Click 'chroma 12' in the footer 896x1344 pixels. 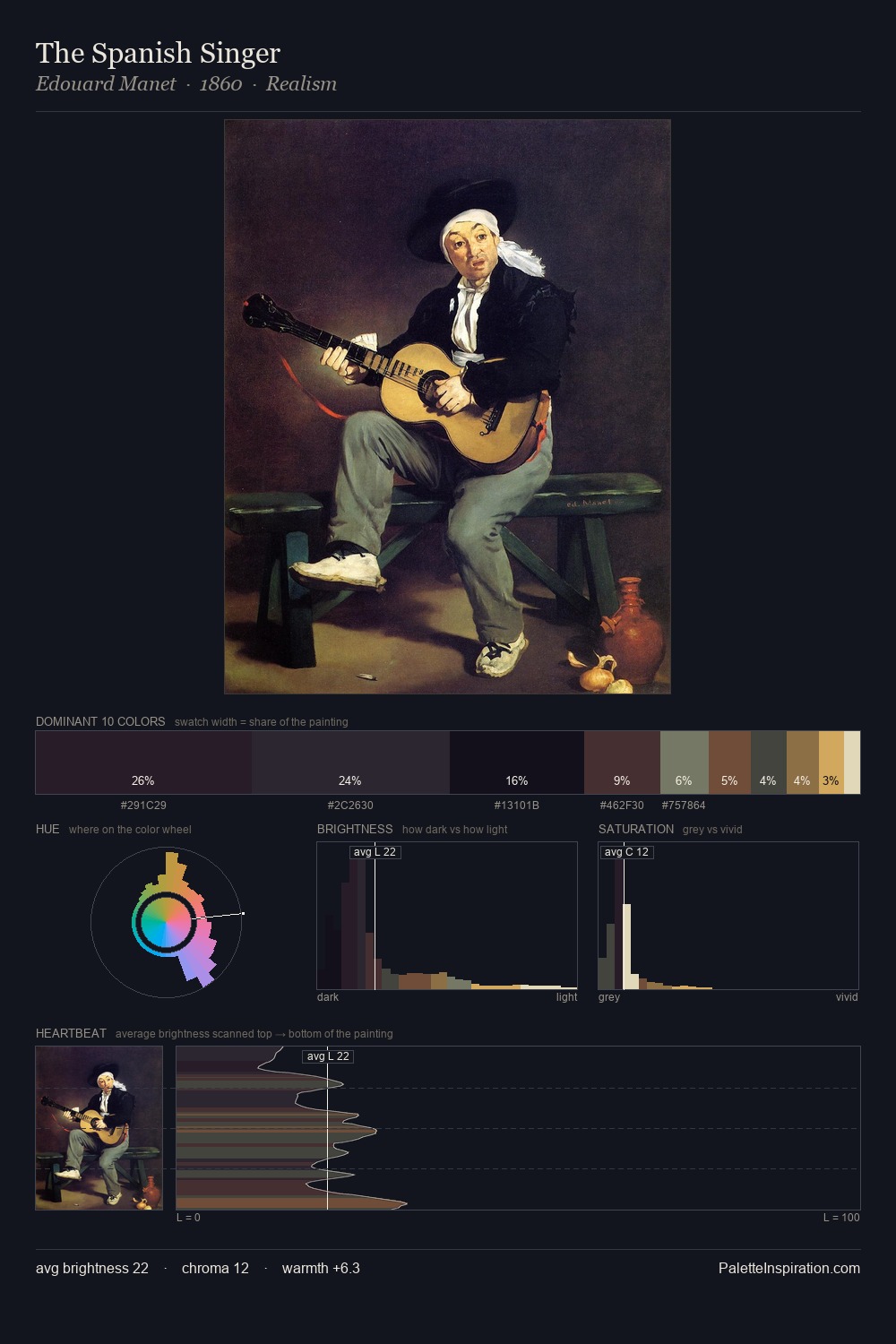pos(215,1268)
